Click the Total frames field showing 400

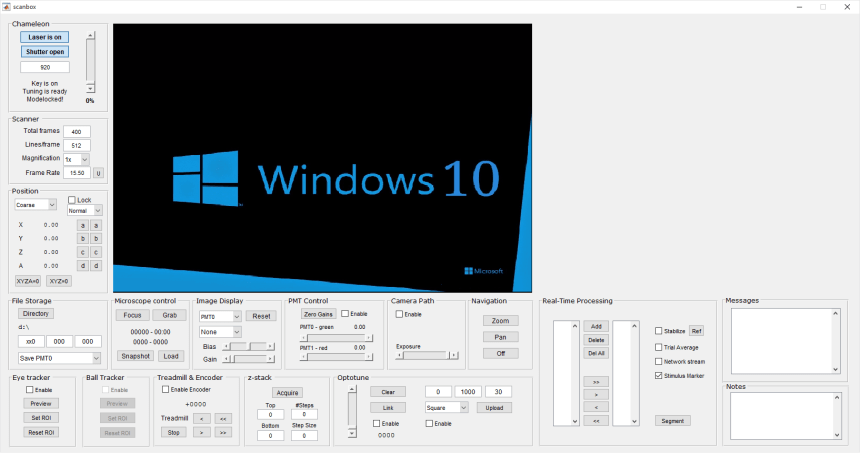click(x=77, y=132)
